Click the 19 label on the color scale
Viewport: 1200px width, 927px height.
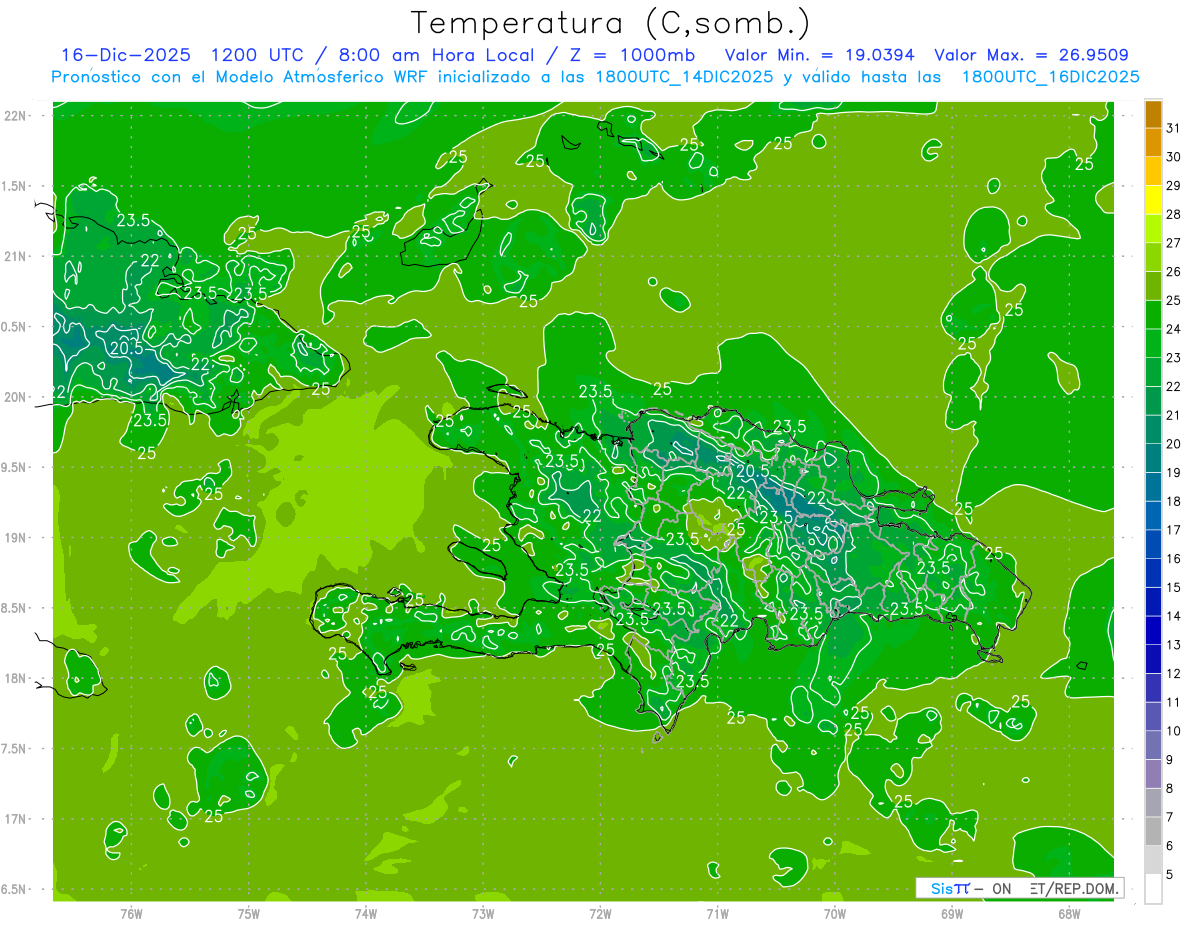[1173, 473]
